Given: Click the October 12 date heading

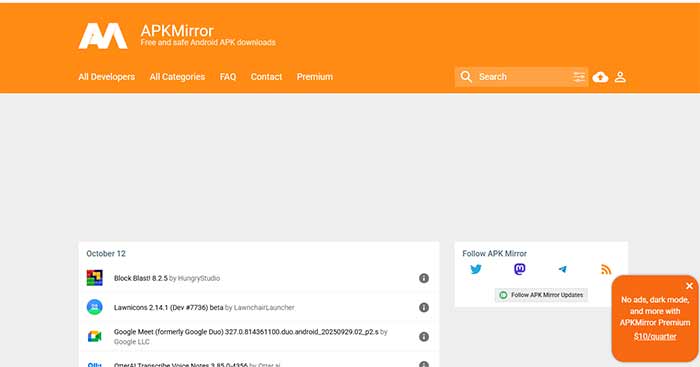Looking at the screenshot, I should click(106, 254).
